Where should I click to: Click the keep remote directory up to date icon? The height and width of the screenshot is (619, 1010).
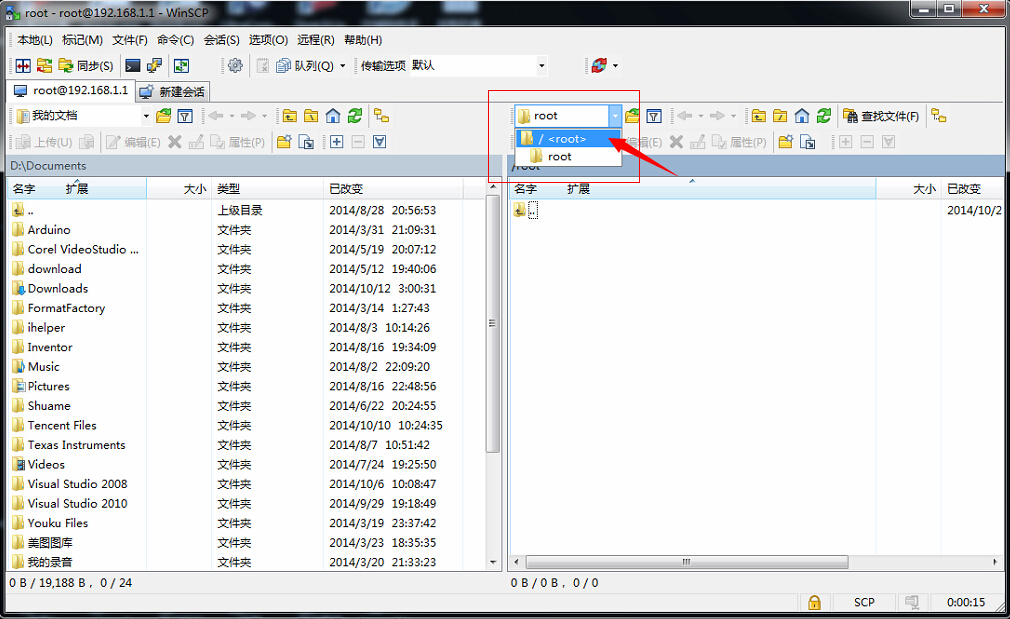(x=182, y=66)
